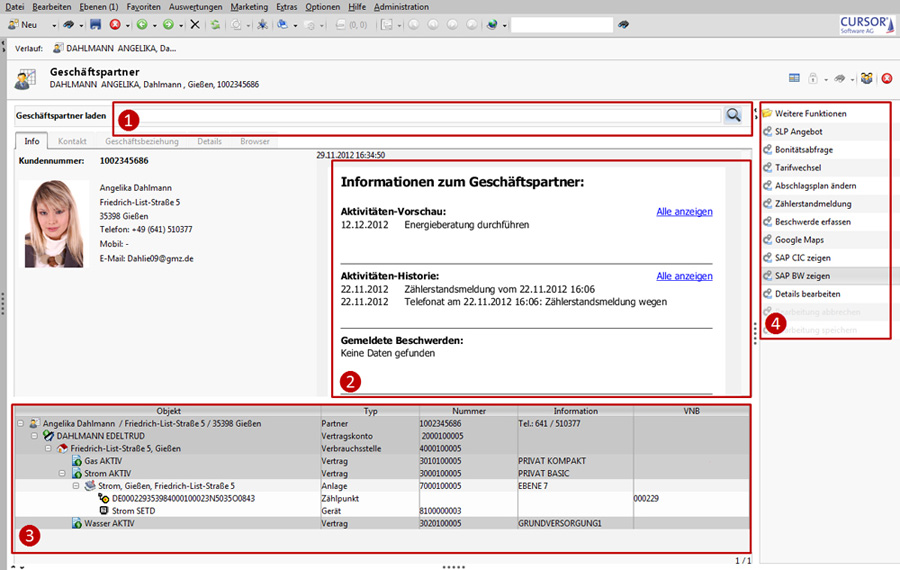Click the red close icon in header
This screenshot has height=570, width=900.
[886, 79]
